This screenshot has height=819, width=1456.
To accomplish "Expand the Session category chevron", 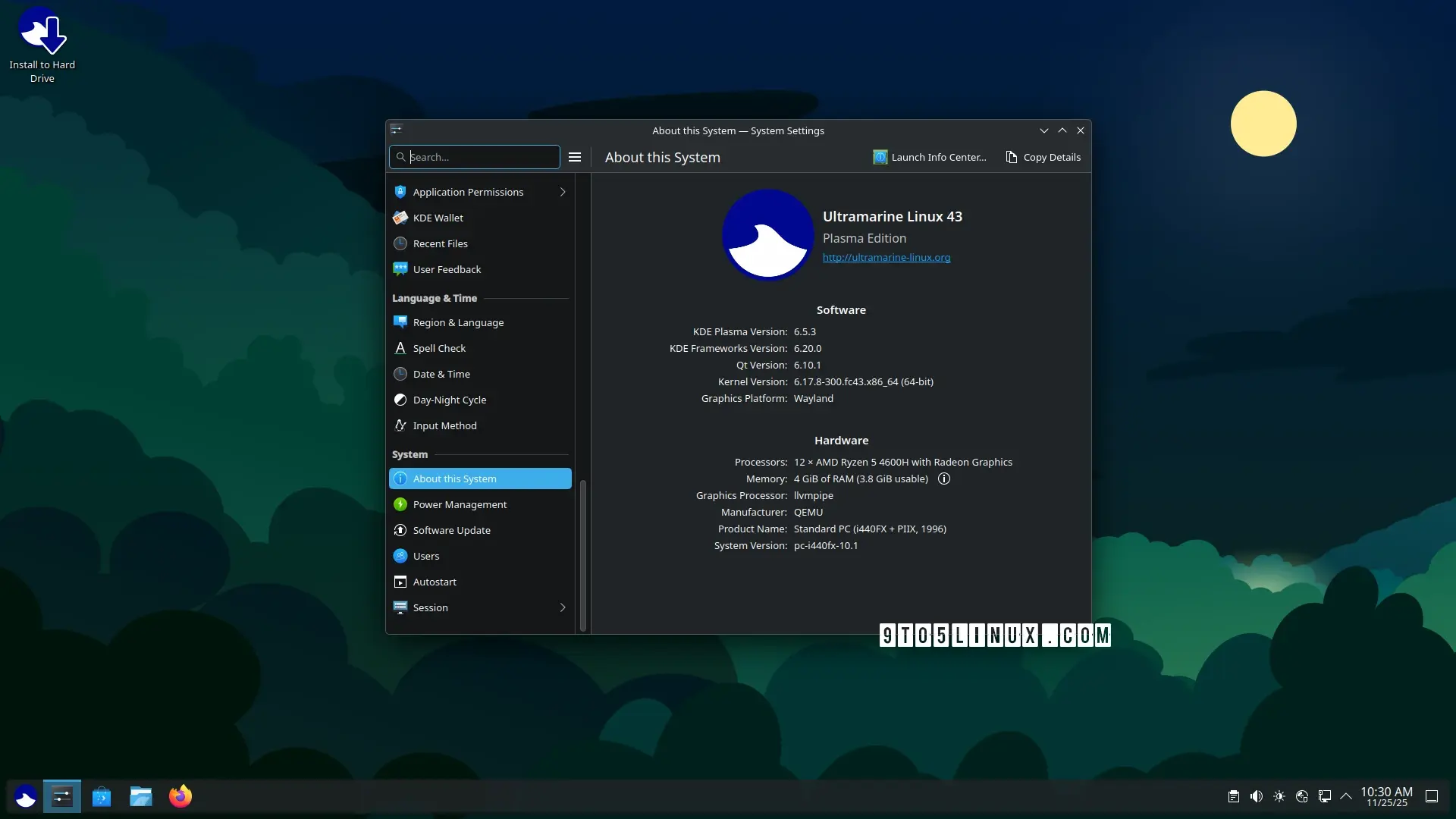I will coord(563,607).
